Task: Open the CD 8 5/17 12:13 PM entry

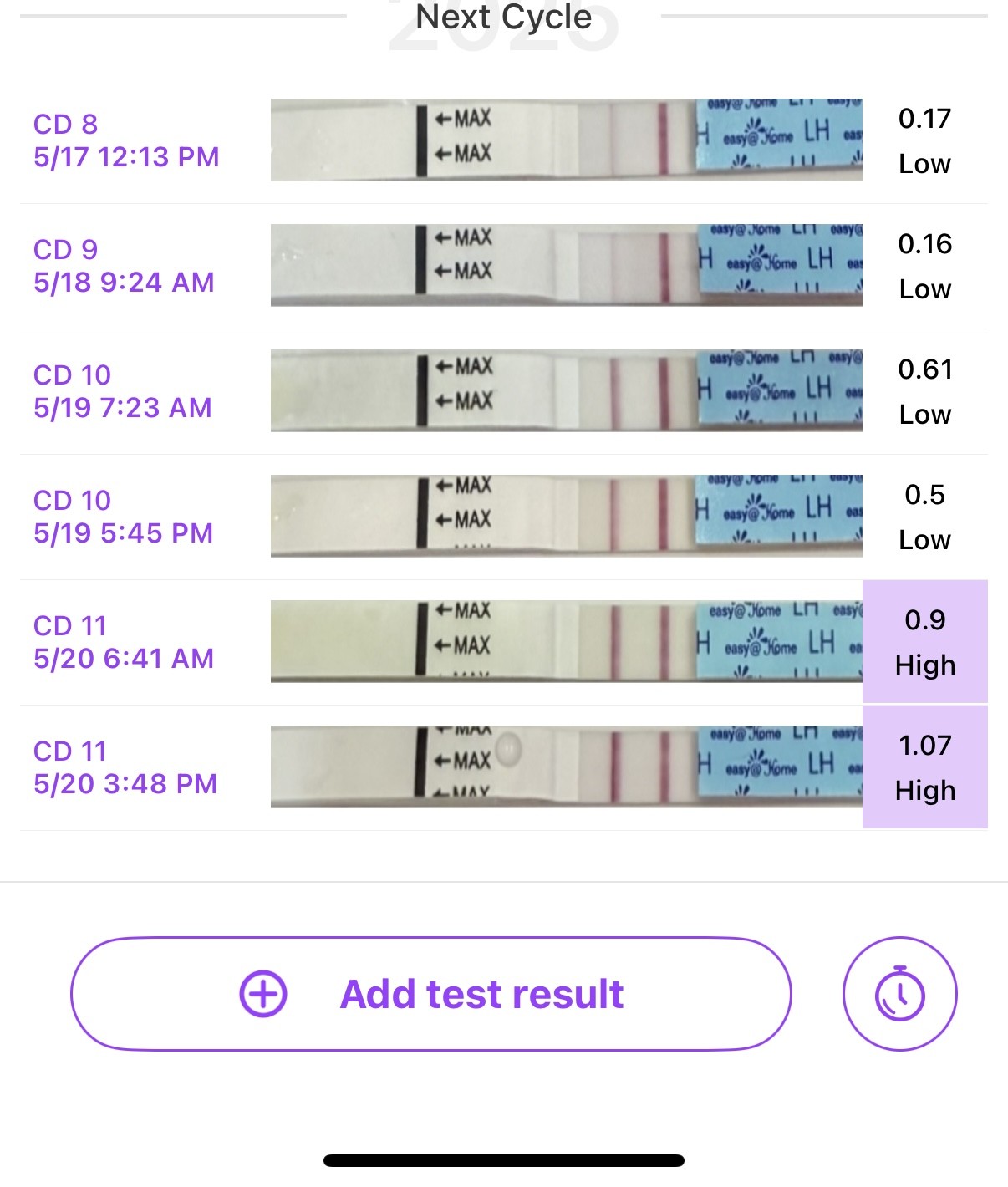Action: pos(126,140)
